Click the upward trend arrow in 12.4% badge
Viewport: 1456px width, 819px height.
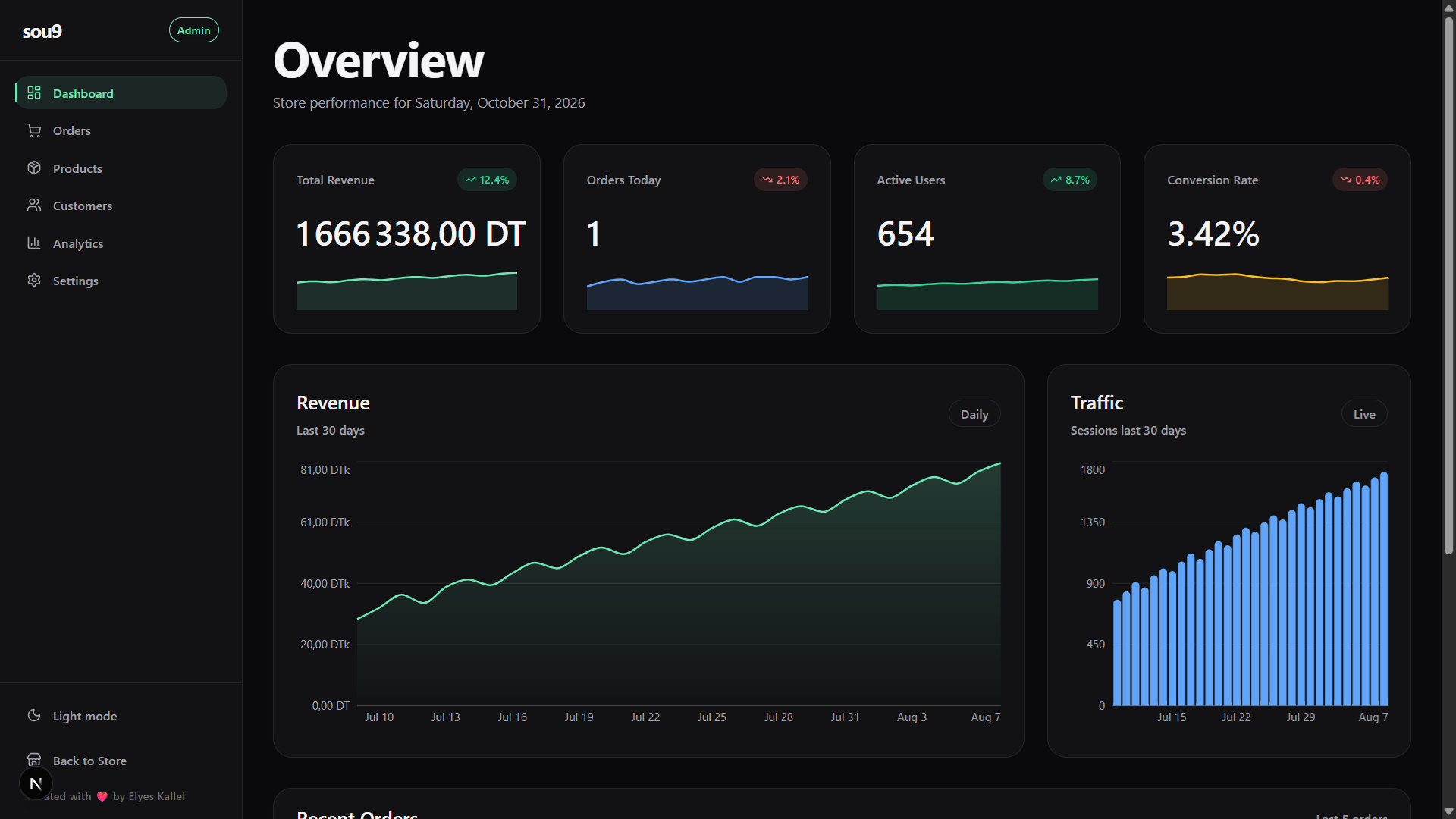pos(471,180)
